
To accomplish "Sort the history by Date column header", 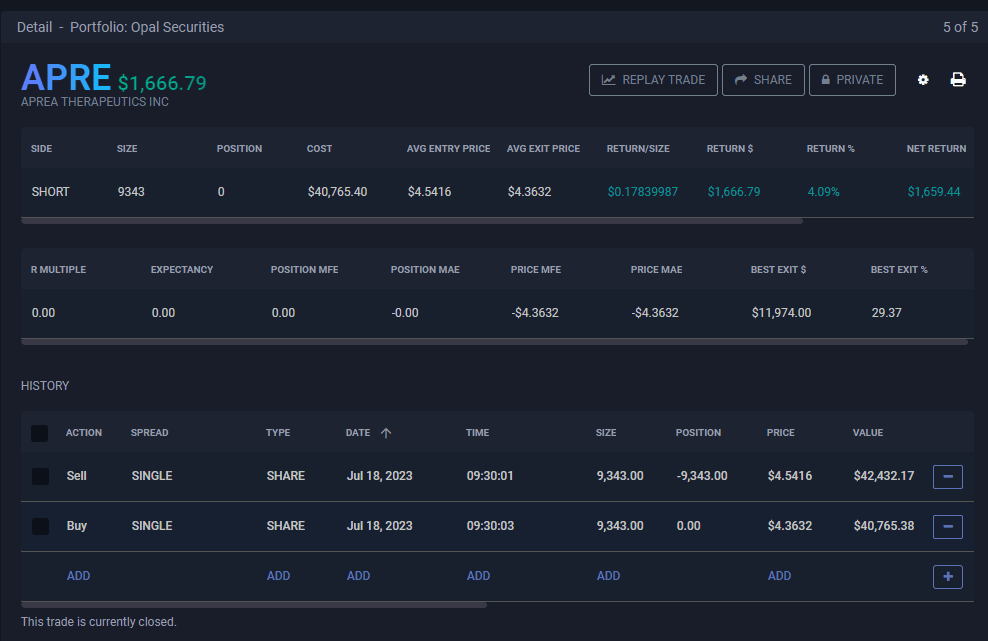I will click(x=358, y=433).
